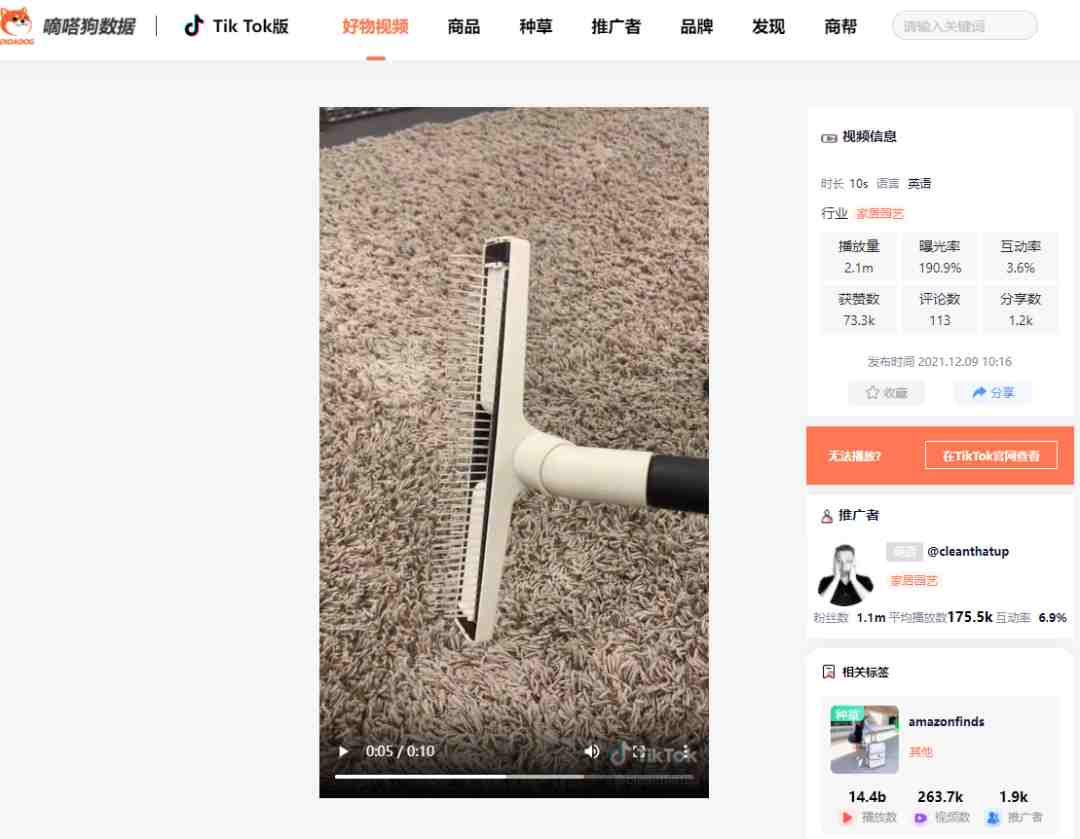The image size is (1080, 839).
Task: Open the 种草 navigation tab
Action: pos(536,27)
